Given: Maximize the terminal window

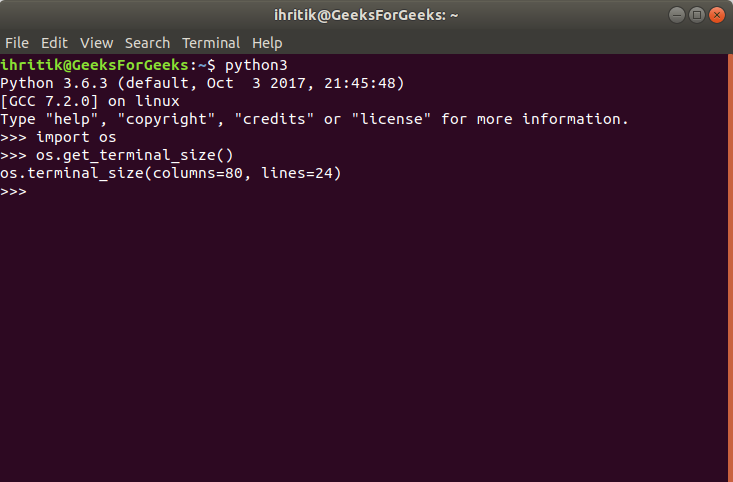Looking at the screenshot, I should (x=697, y=15).
